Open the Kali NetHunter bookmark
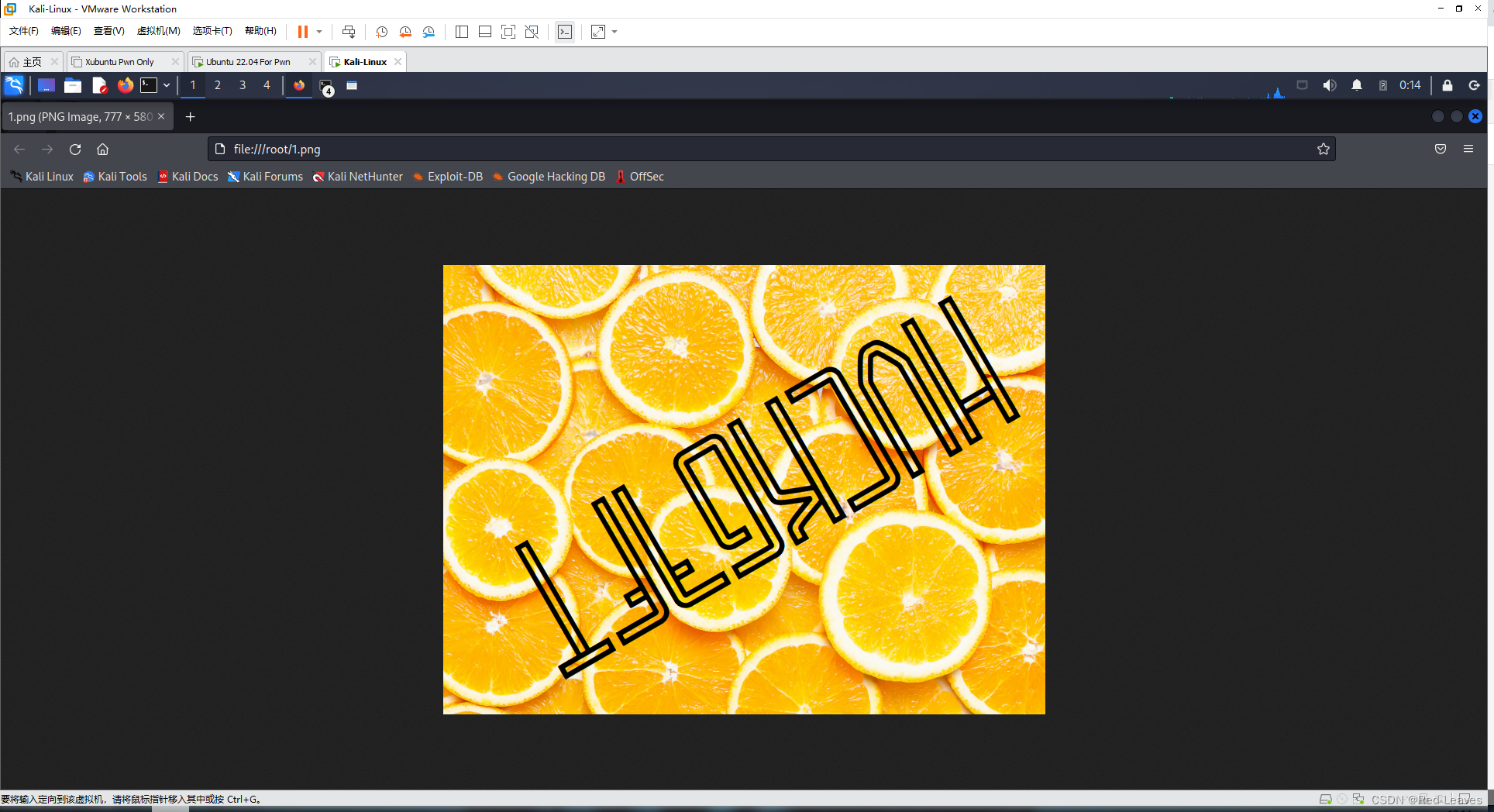The image size is (1494, 812). pyautogui.click(x=358, y=177)
